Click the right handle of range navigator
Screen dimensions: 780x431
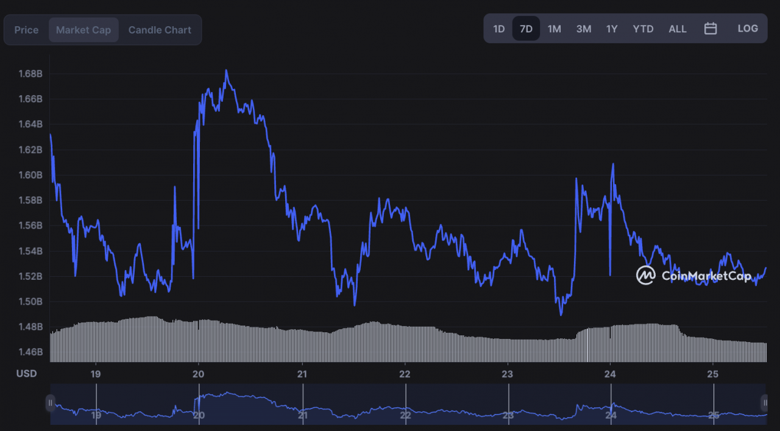766,403
